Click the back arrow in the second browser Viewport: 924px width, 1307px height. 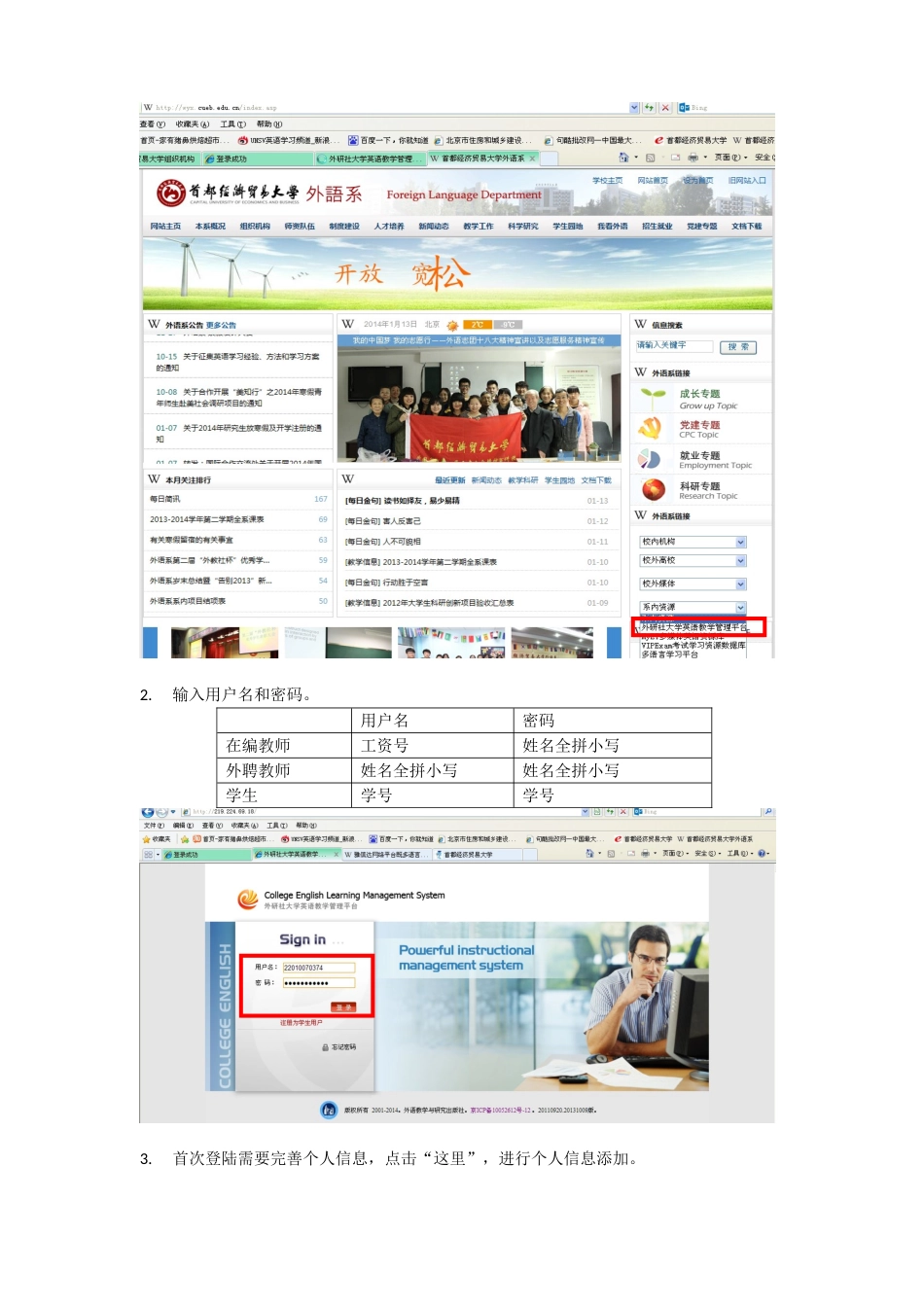click(147, 812)
